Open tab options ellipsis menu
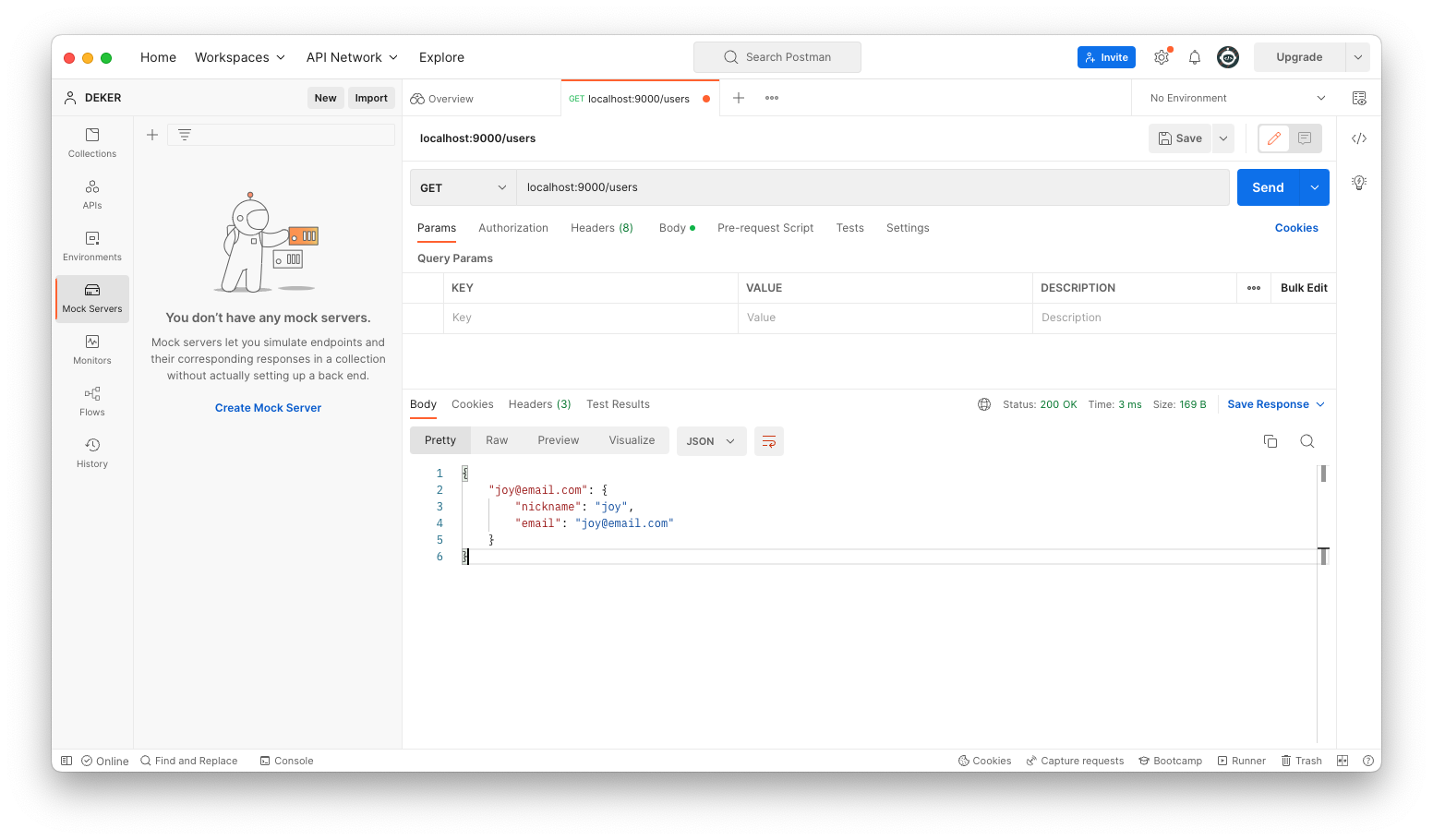The width and height of the screenshot is (1433, 840). (772, 98)
